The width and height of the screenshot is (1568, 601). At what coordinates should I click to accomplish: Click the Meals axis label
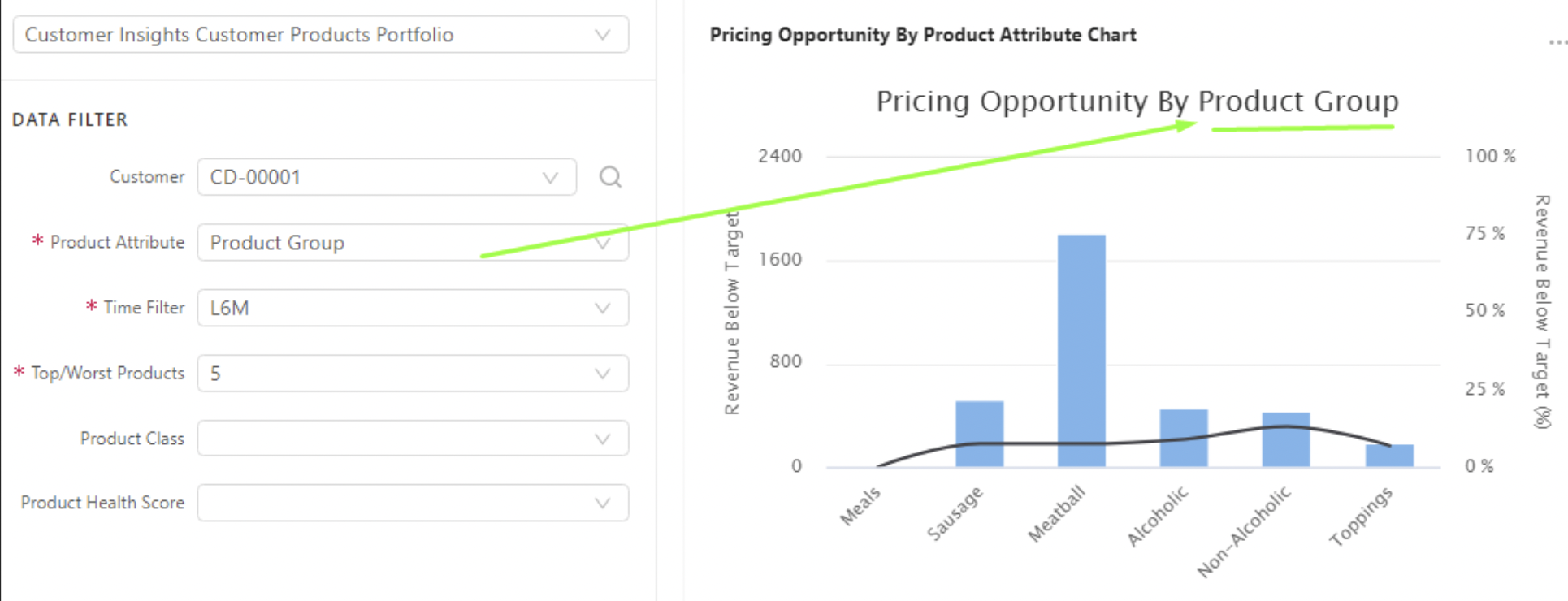(860, 506)
